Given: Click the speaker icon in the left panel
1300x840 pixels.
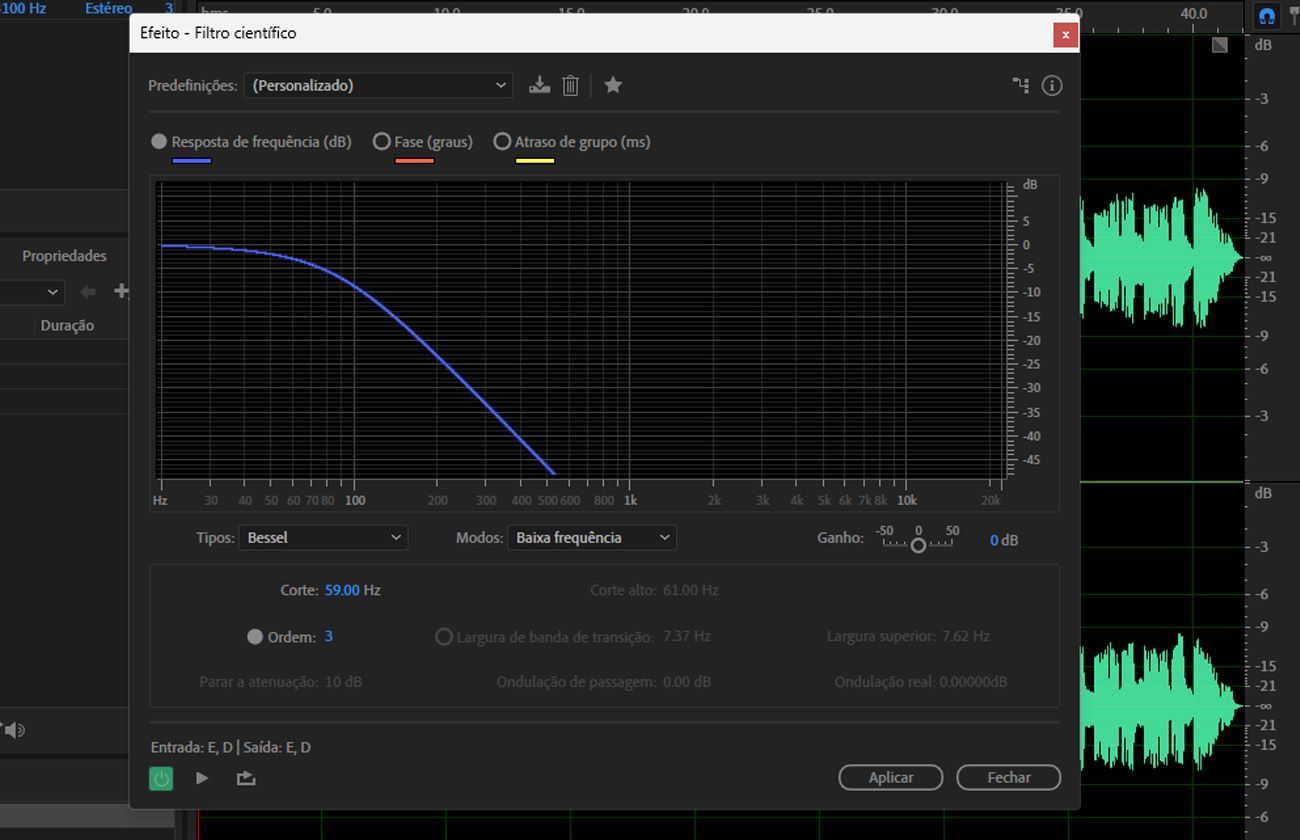Looking at the screenshot, I should (13, 730).
